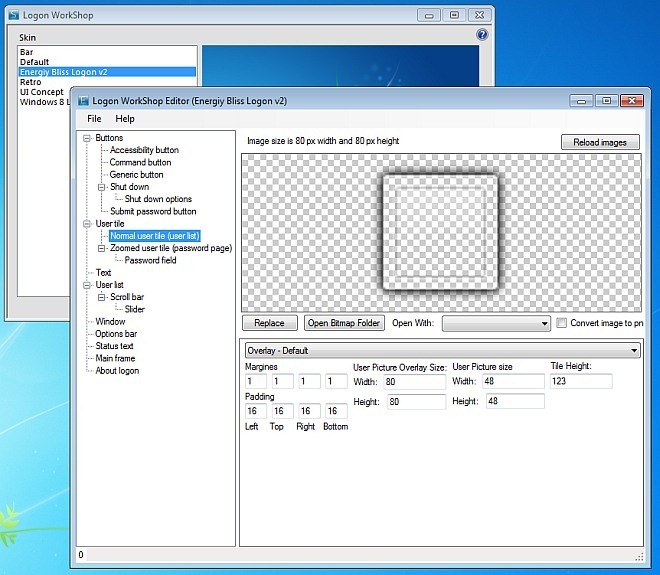660x575 pixels.
Task: Click the Tile Height input field
Action: [x=581, y=381]
